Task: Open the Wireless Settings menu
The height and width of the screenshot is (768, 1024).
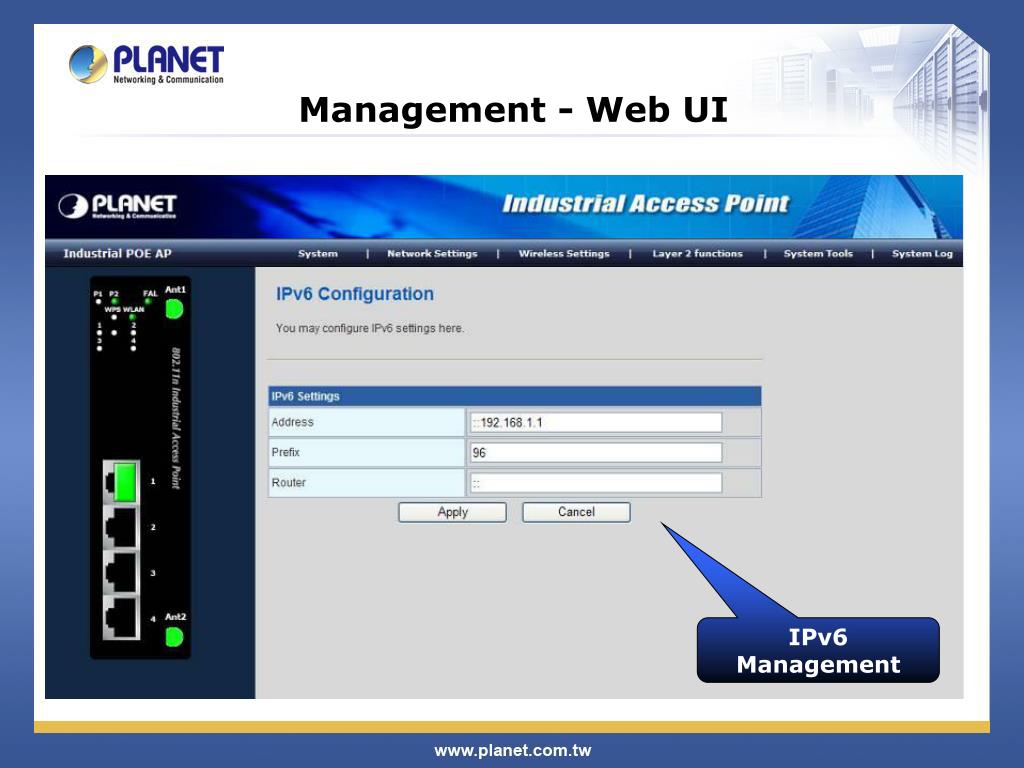Action: point(564,253)
